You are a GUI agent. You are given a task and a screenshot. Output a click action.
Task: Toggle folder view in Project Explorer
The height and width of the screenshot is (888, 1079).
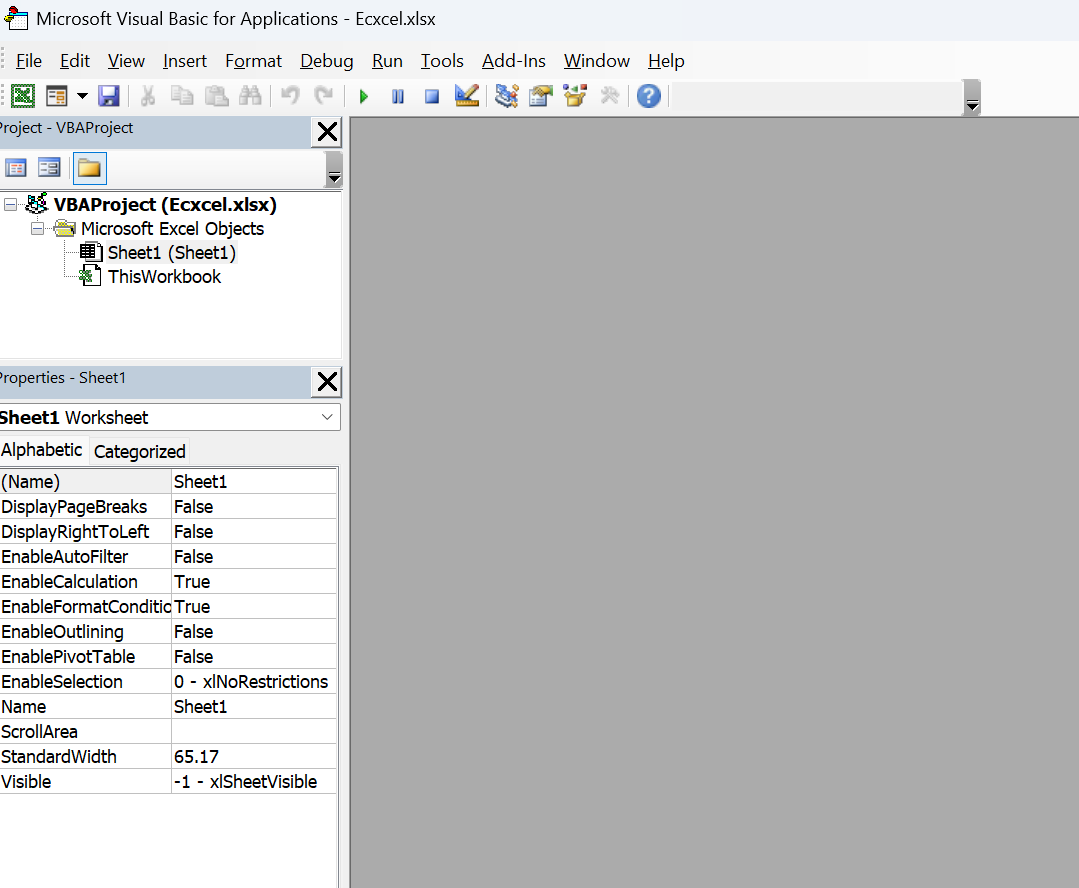tap(88, 167)
